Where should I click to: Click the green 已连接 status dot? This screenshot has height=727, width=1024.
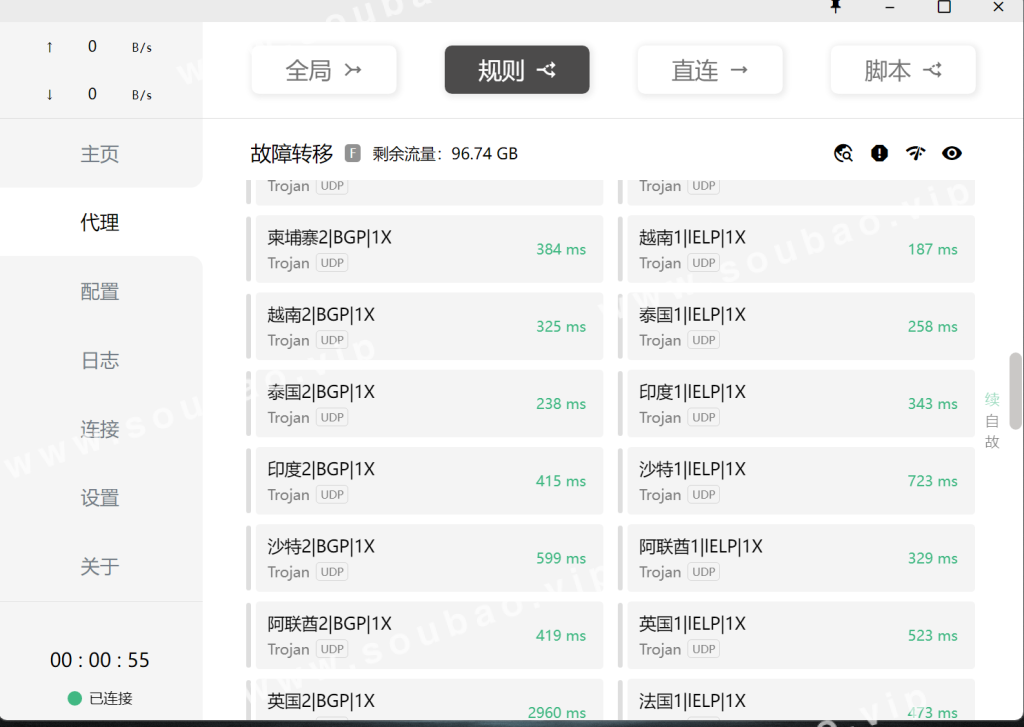click(x=74, y=698)
